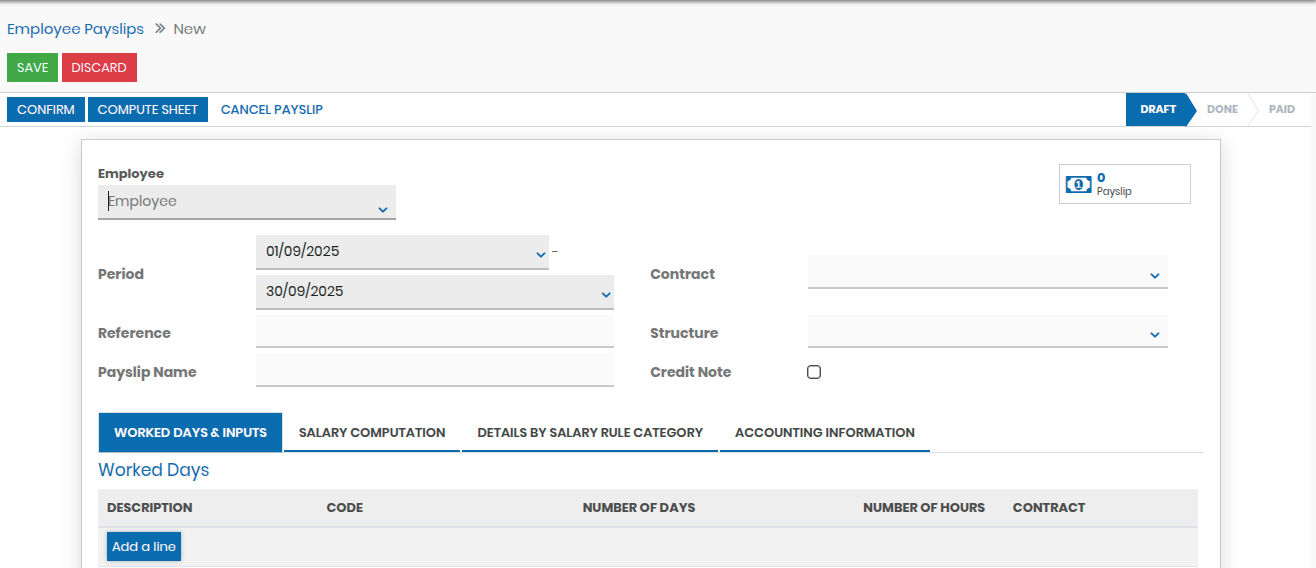Image resolution: width=1316 pixels, height=568 pixels.
Task: Add a line to Worked Days
Action: [x=144, y=547]
